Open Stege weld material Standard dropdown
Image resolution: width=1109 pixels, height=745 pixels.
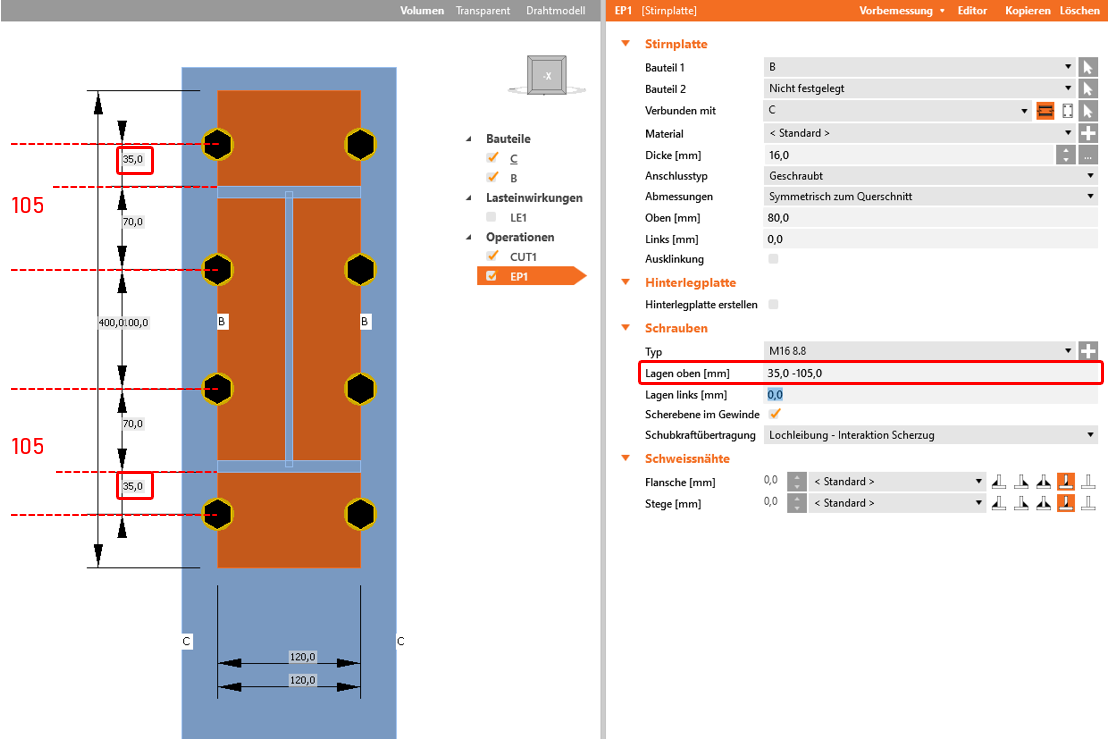[x=898, y=503]
